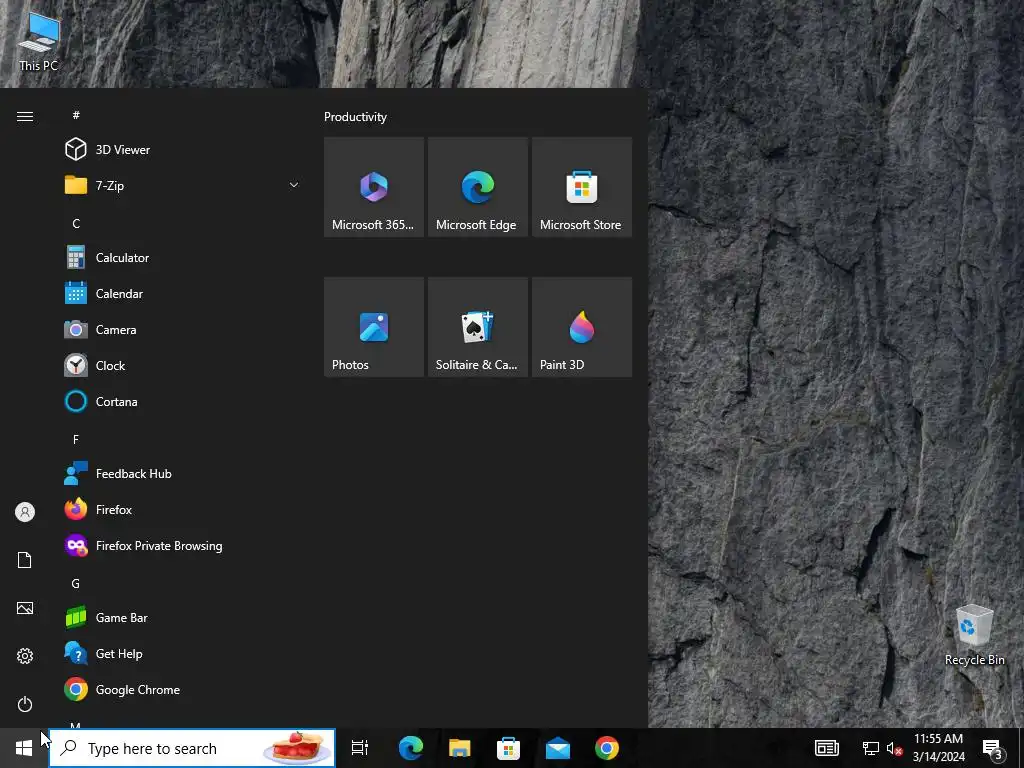This screenshot has width=1024, height=768.
Task: Select Recycle Bin desktop icon
Action: point(975,635)
